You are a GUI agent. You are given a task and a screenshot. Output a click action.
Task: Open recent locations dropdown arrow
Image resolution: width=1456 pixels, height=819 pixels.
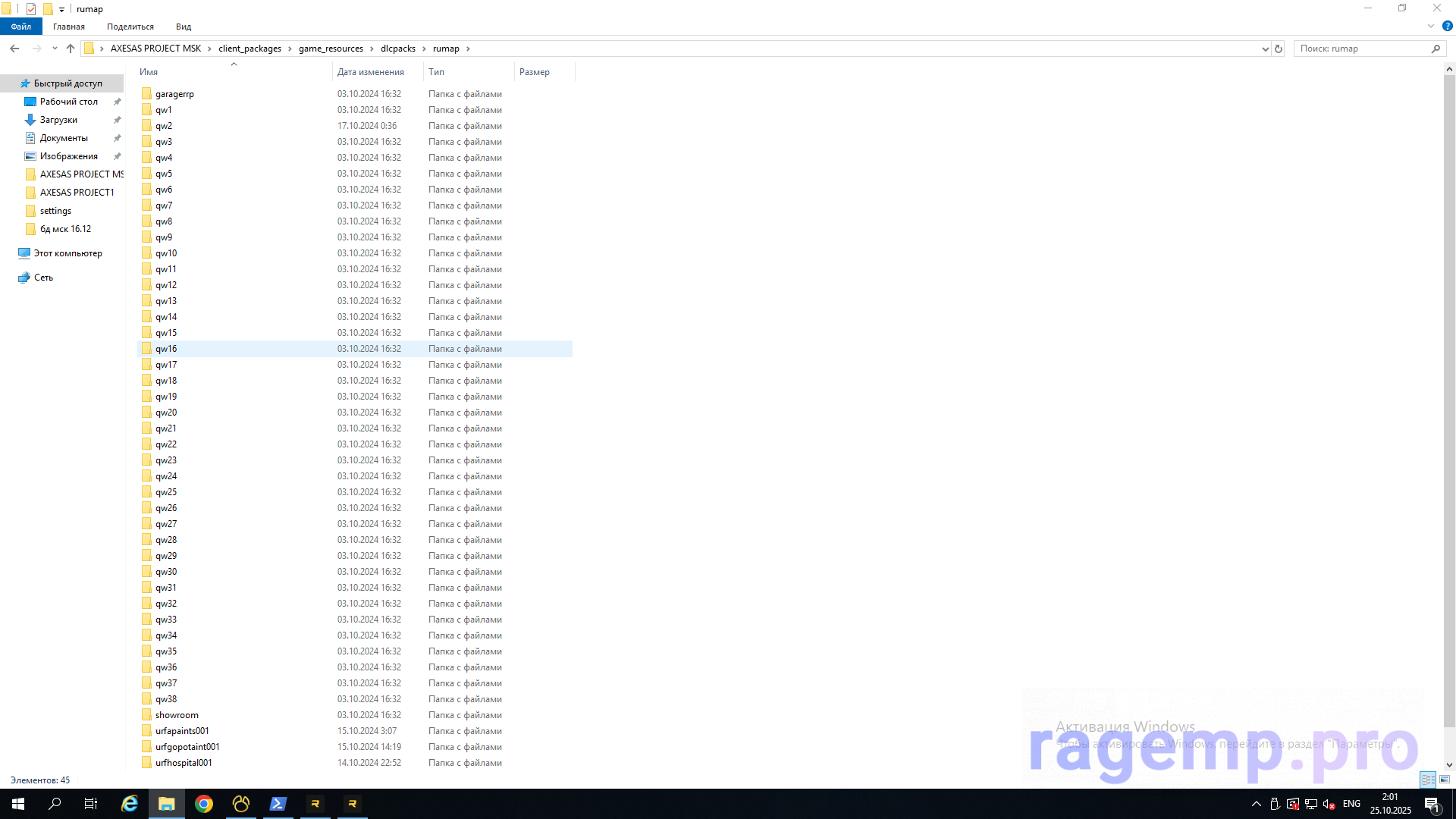(x=55, y=49)
